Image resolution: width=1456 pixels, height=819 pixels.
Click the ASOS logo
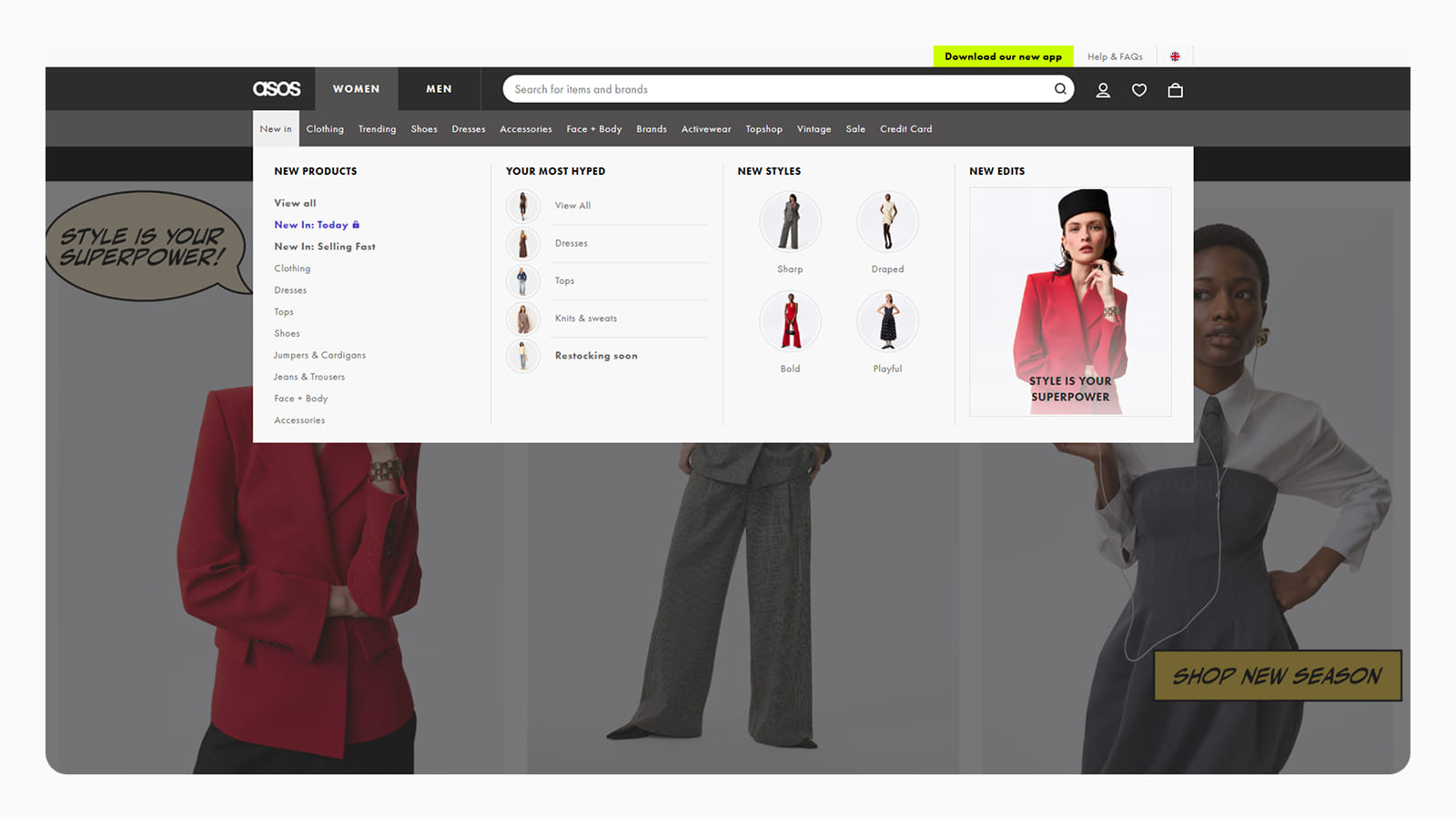coord(277,88)
